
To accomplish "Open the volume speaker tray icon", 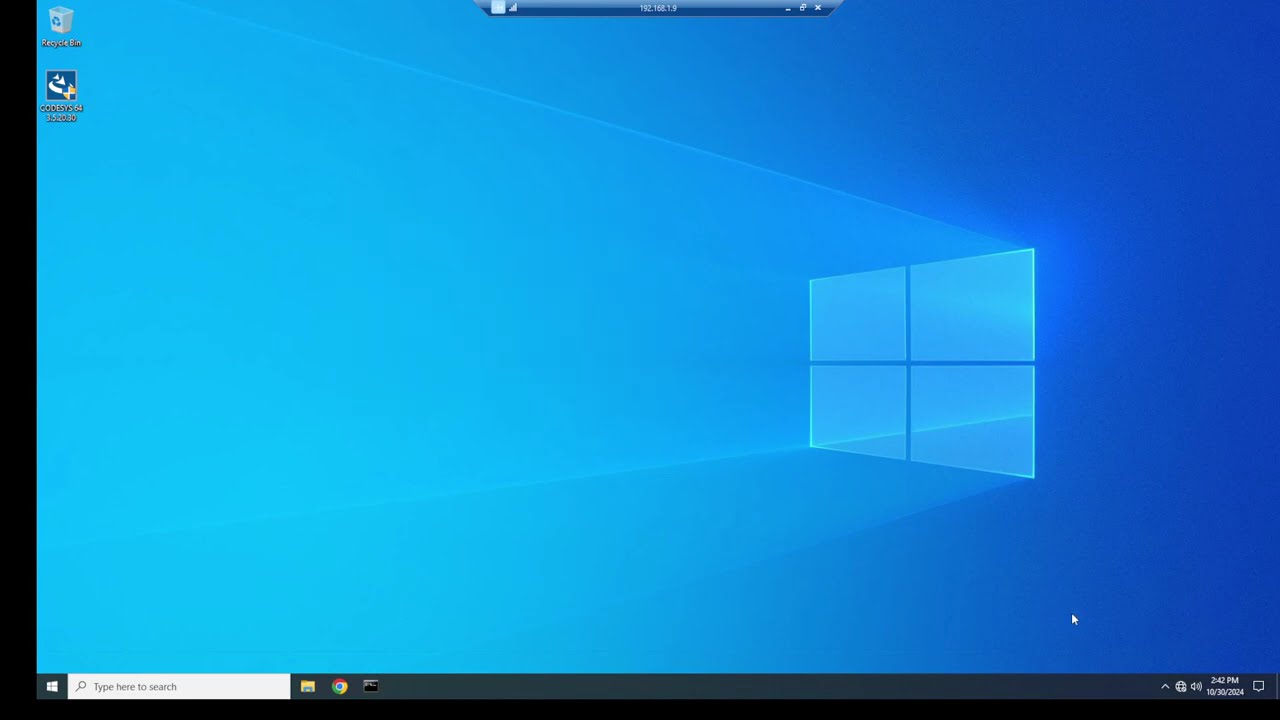I will (x=1196, y=687).
